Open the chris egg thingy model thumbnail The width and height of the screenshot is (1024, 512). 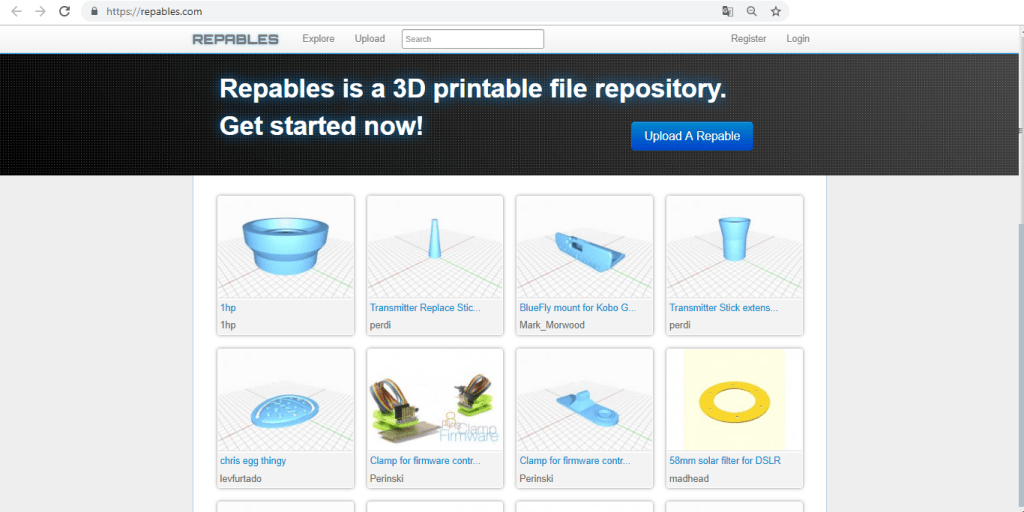285,400
